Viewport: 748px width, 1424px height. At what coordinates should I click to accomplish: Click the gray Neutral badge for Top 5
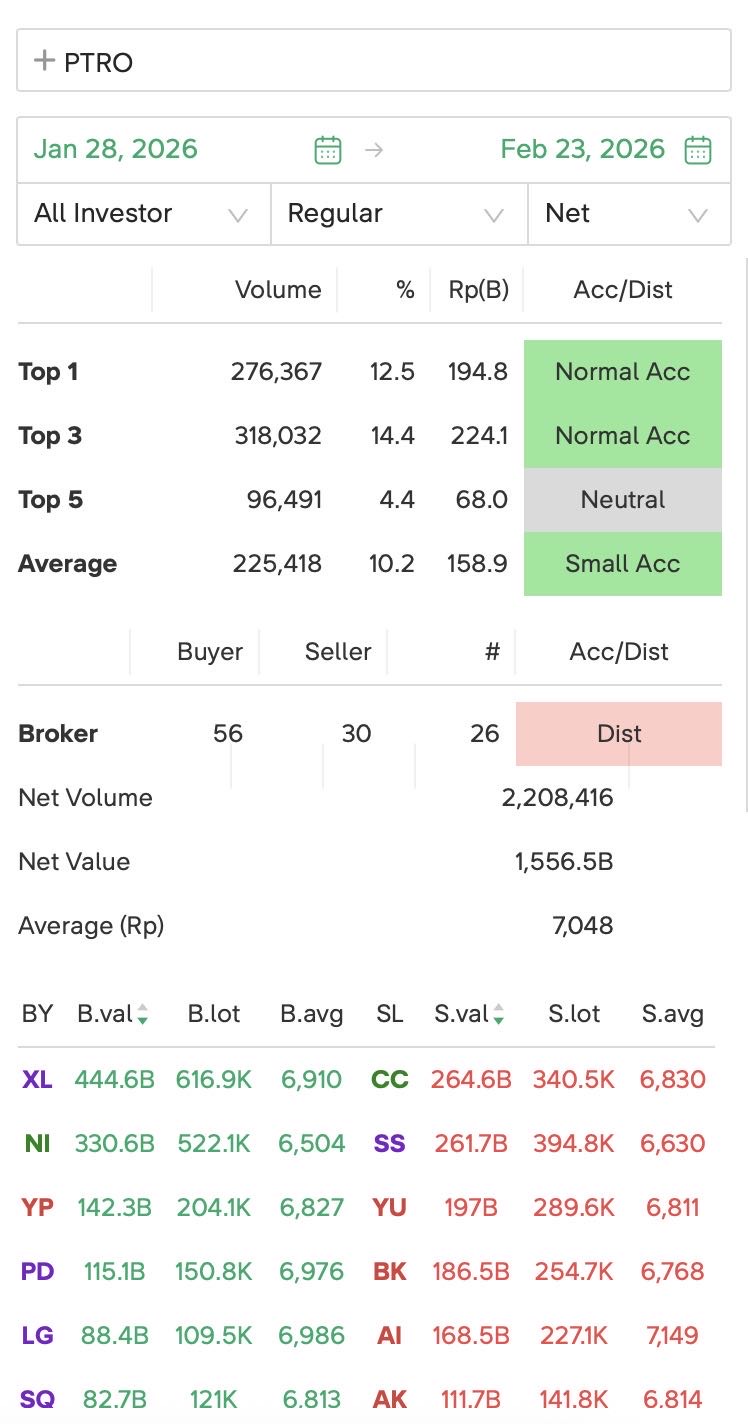click(622, 500)
